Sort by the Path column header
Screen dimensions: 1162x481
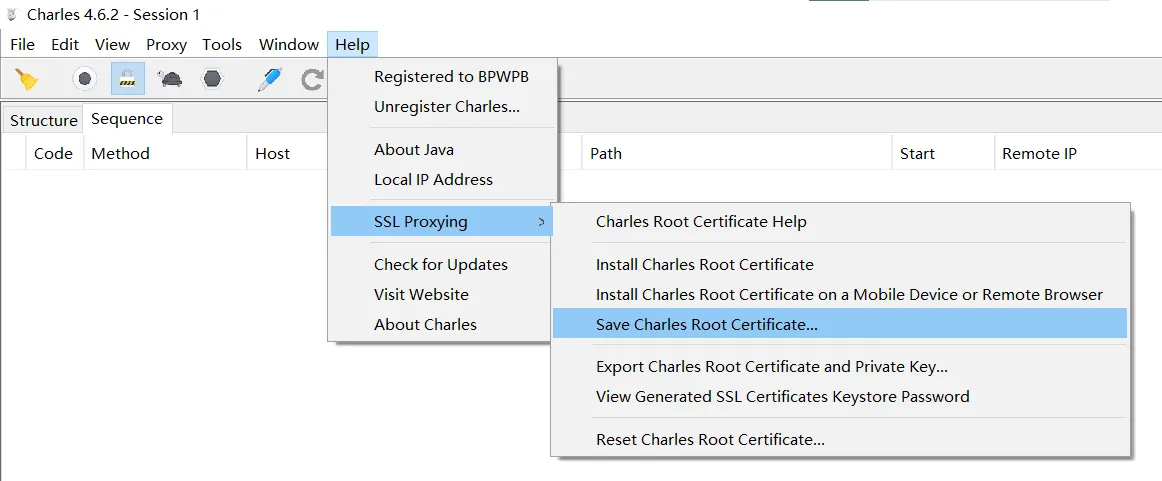[737, 153]
